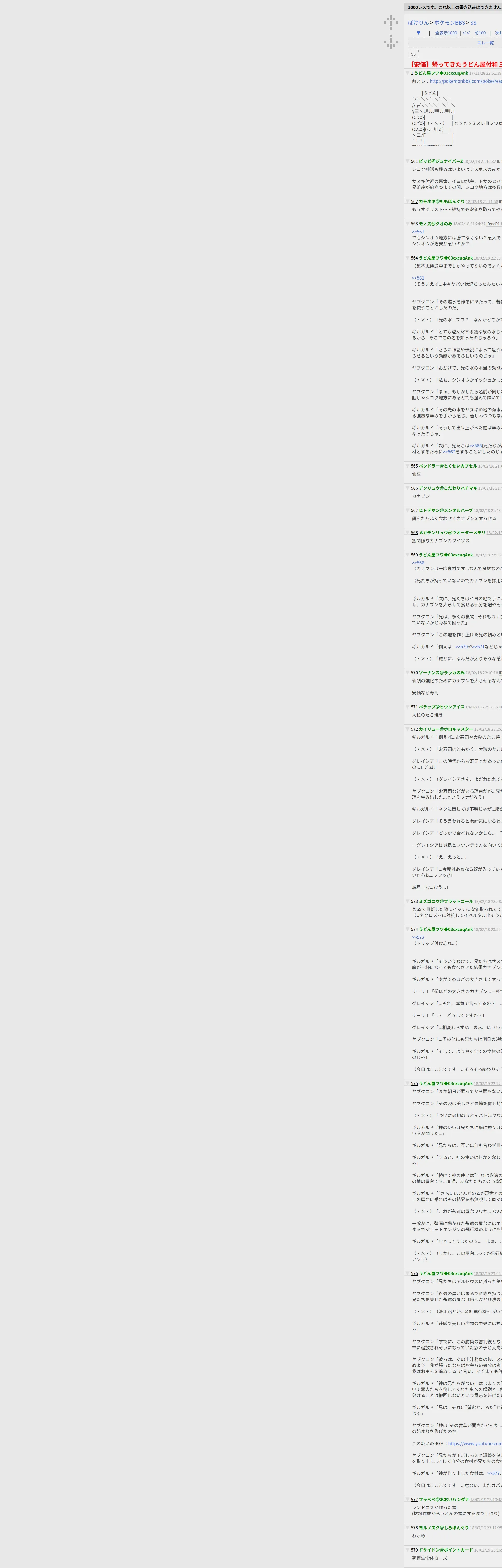
Task: Expand the triangle menu on post 572
Action: [408, 729]
